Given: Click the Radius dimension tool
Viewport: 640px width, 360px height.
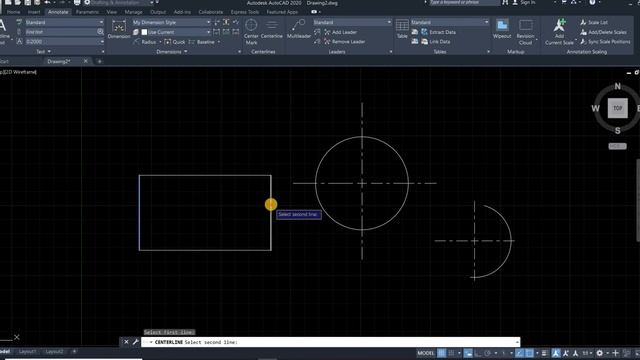Looking at the screenshot, I should click(x=144, y=42).
